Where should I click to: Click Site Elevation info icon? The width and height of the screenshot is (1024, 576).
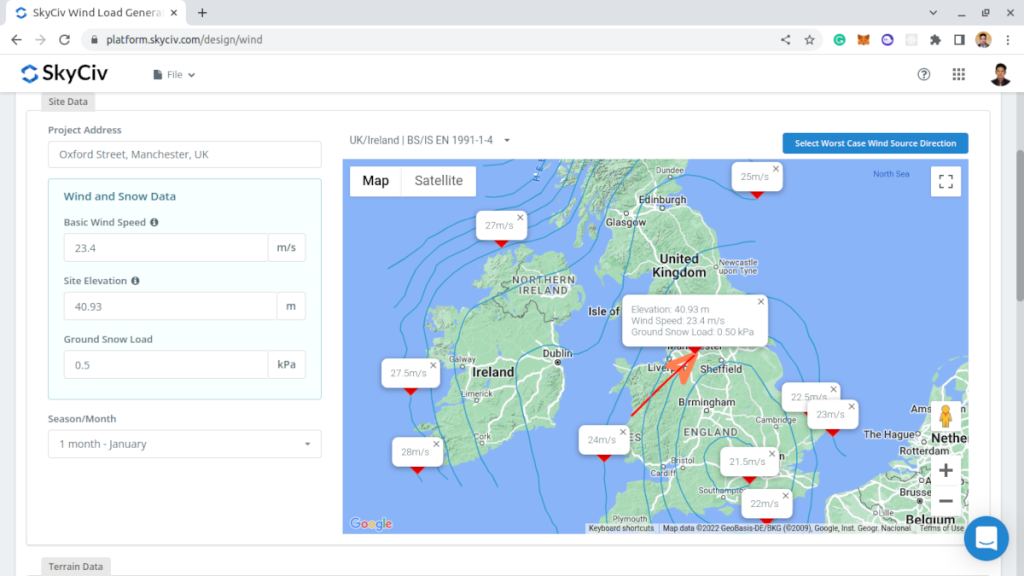coord(135,281)
